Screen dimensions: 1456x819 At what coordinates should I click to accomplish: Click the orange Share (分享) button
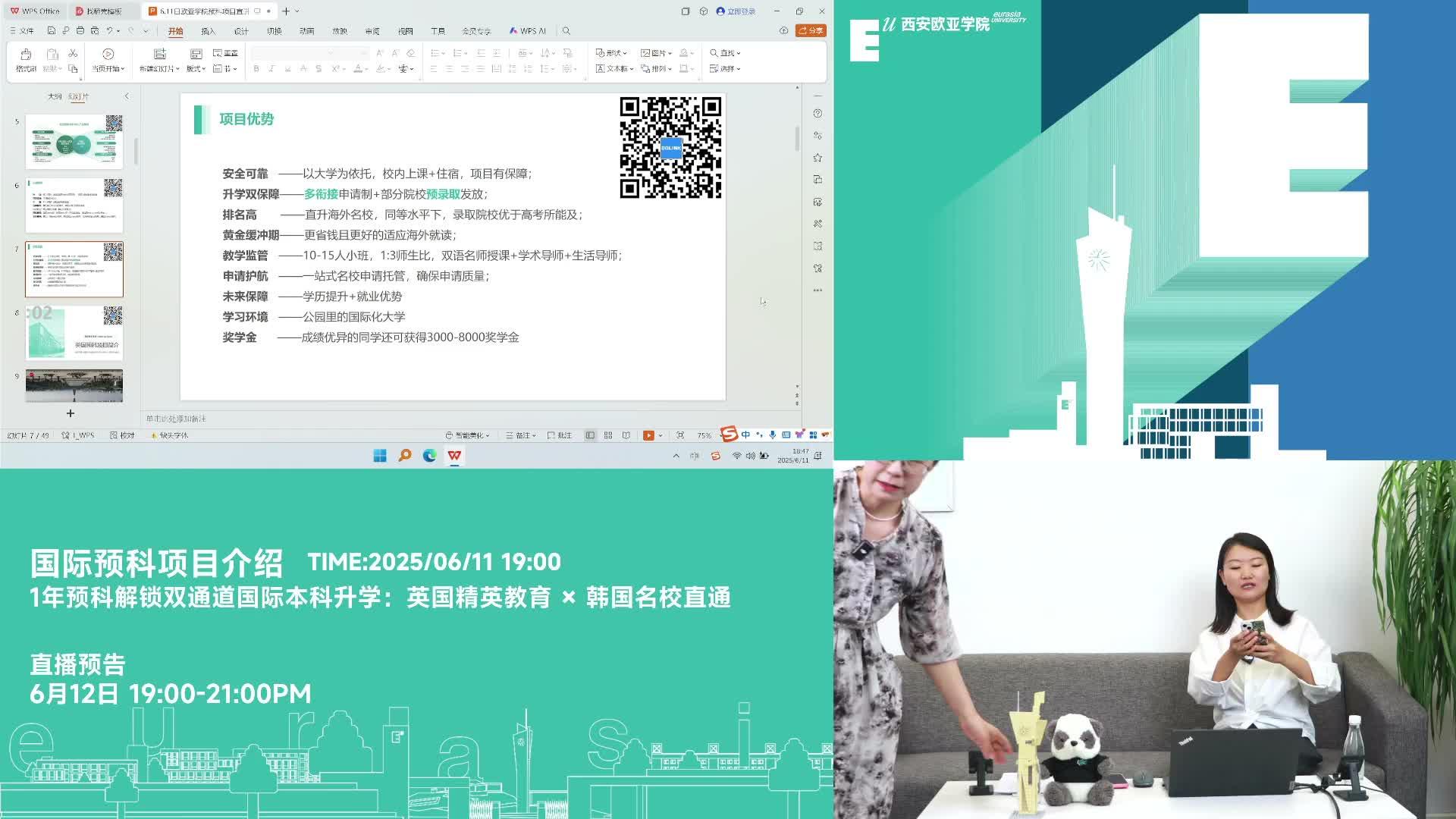point(811,30)
